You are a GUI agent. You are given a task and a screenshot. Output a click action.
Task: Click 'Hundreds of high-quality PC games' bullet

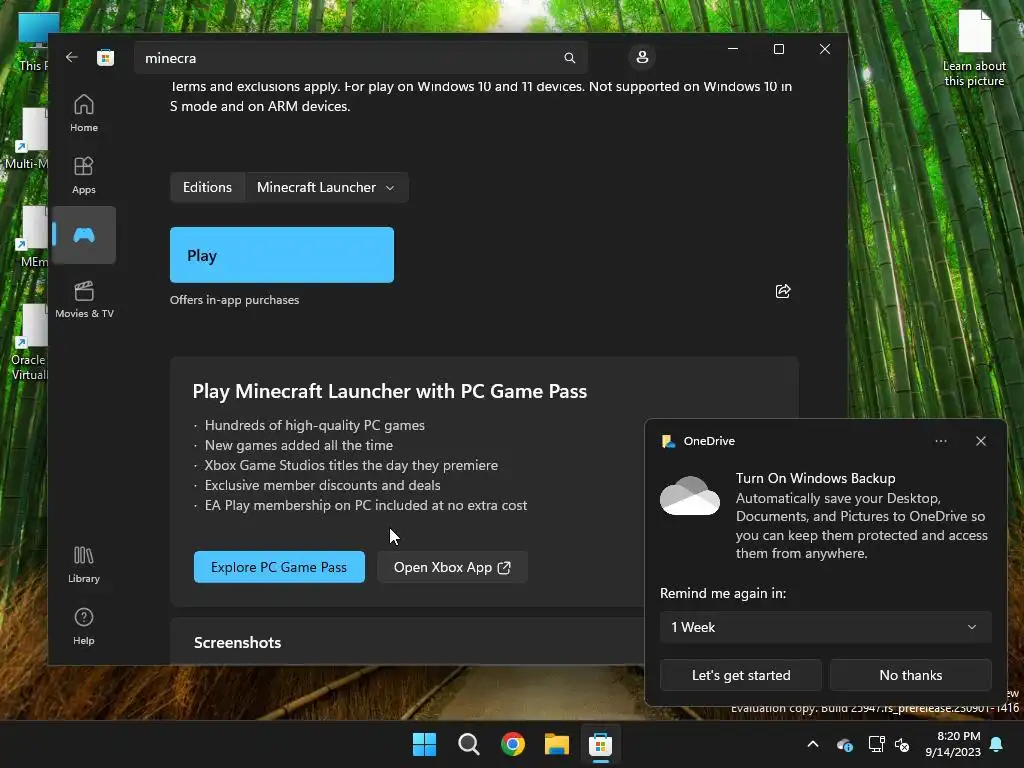[315, 425]
